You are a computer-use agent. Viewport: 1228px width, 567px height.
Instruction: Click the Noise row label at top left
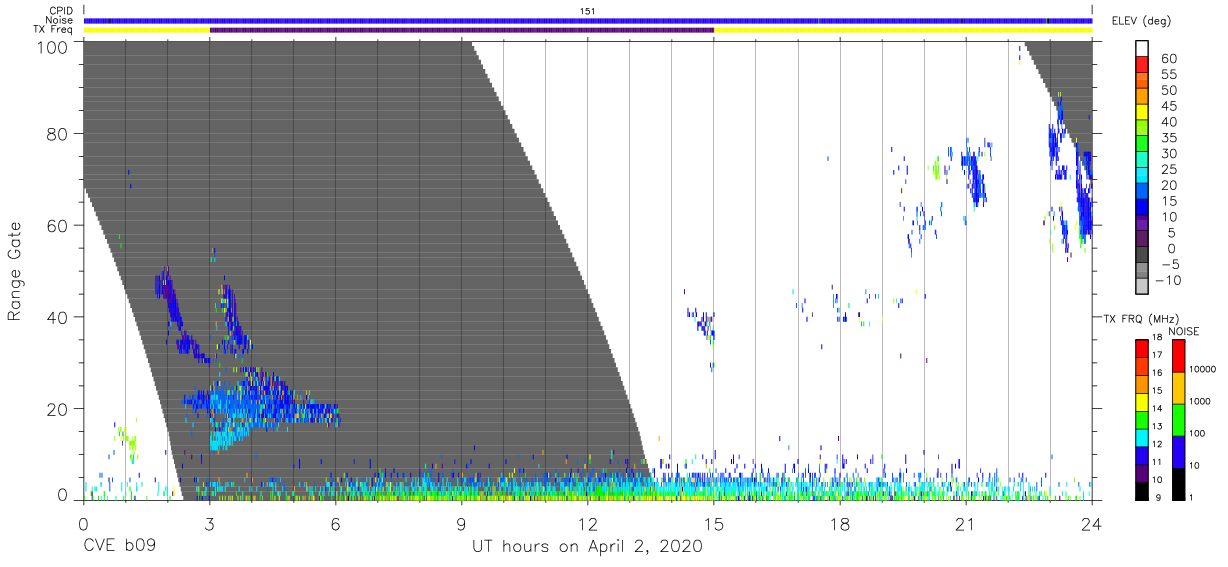tap(60, 20)
